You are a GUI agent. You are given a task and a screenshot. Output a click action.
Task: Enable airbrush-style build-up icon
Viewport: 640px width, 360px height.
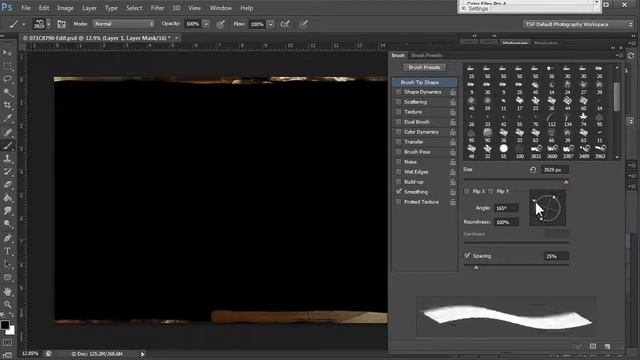coord(285,24)
